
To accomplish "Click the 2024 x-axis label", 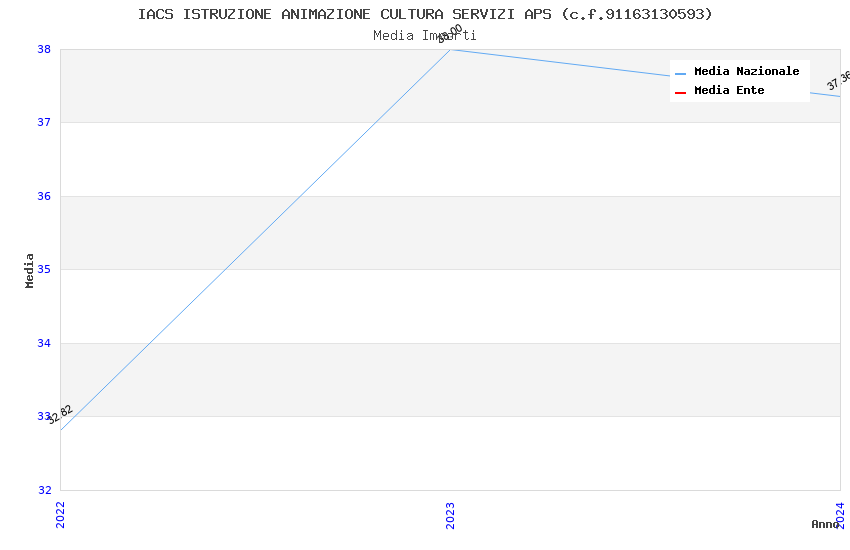I will [x=840, y=515].
